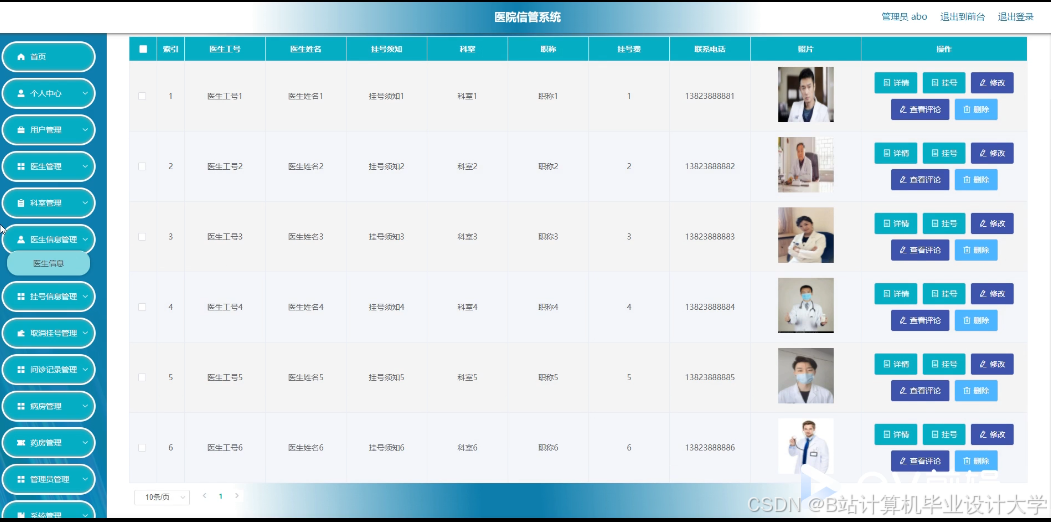Click 删除 button for 医生工号2
Viewport: 1051px width, 522px height.
coord(976,180)
